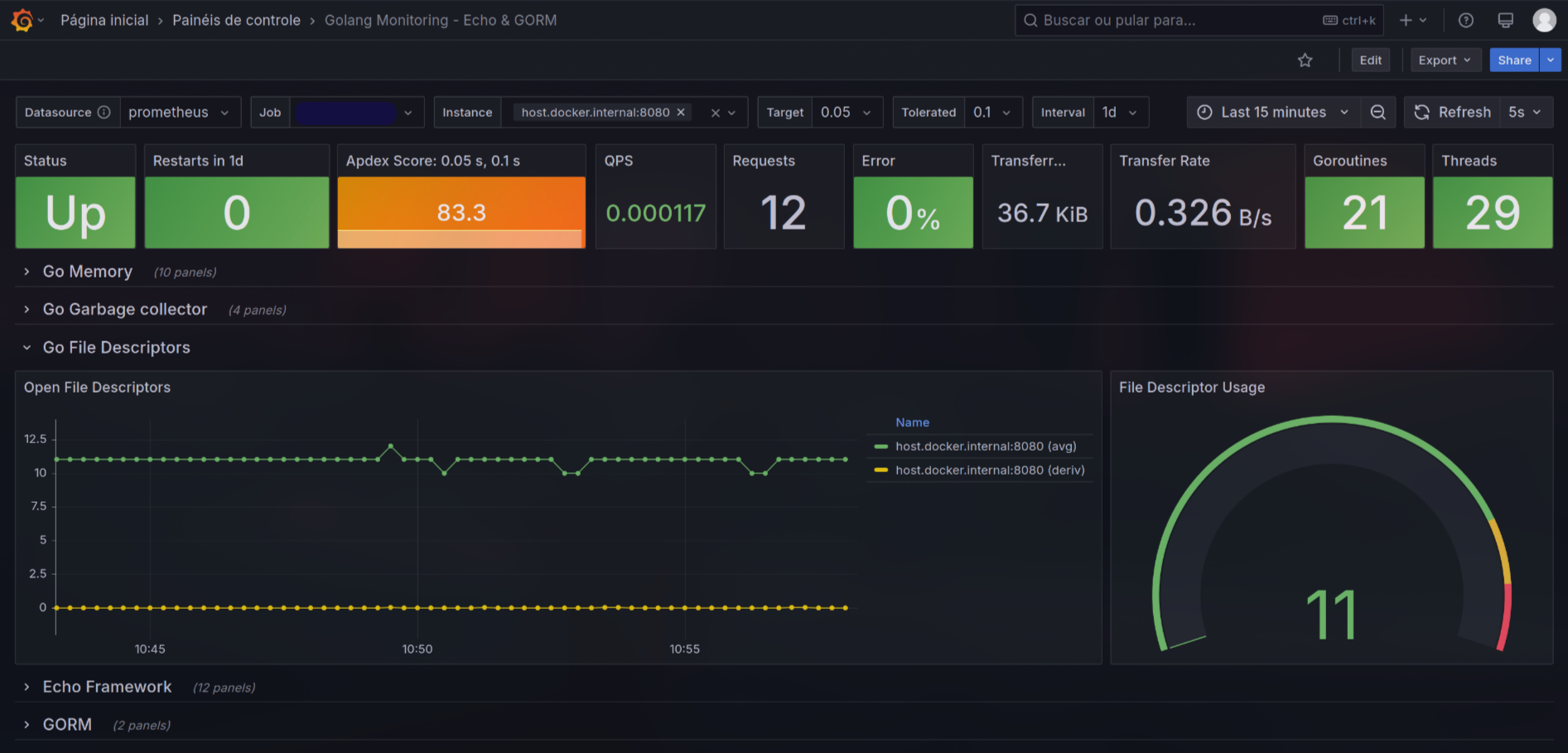The width and height of the screenshot is (1568, 753).
Task: Click the yellow deriv series color swatch
Action: click(880, 471)
